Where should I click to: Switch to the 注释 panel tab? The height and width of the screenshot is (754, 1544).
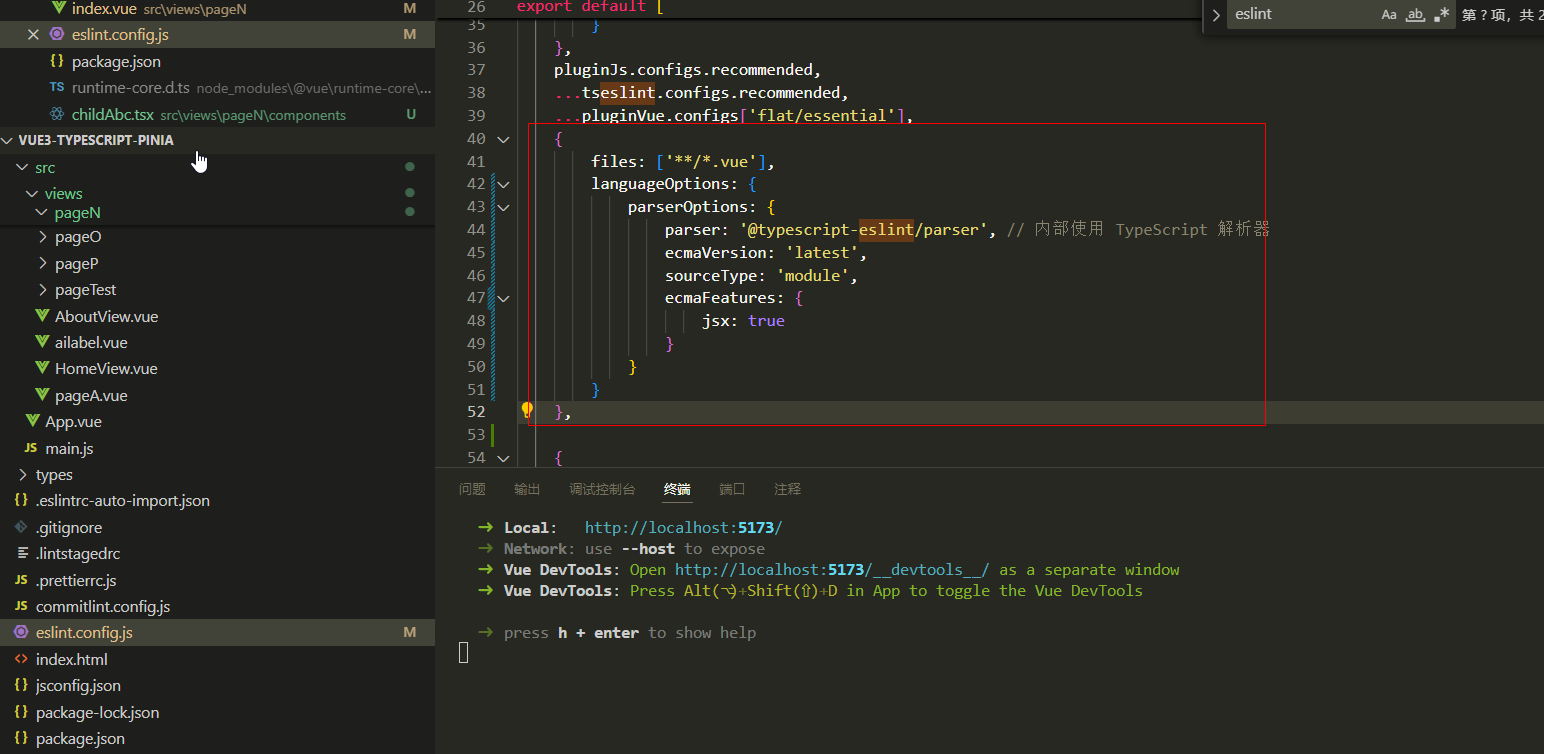point(788,489)
